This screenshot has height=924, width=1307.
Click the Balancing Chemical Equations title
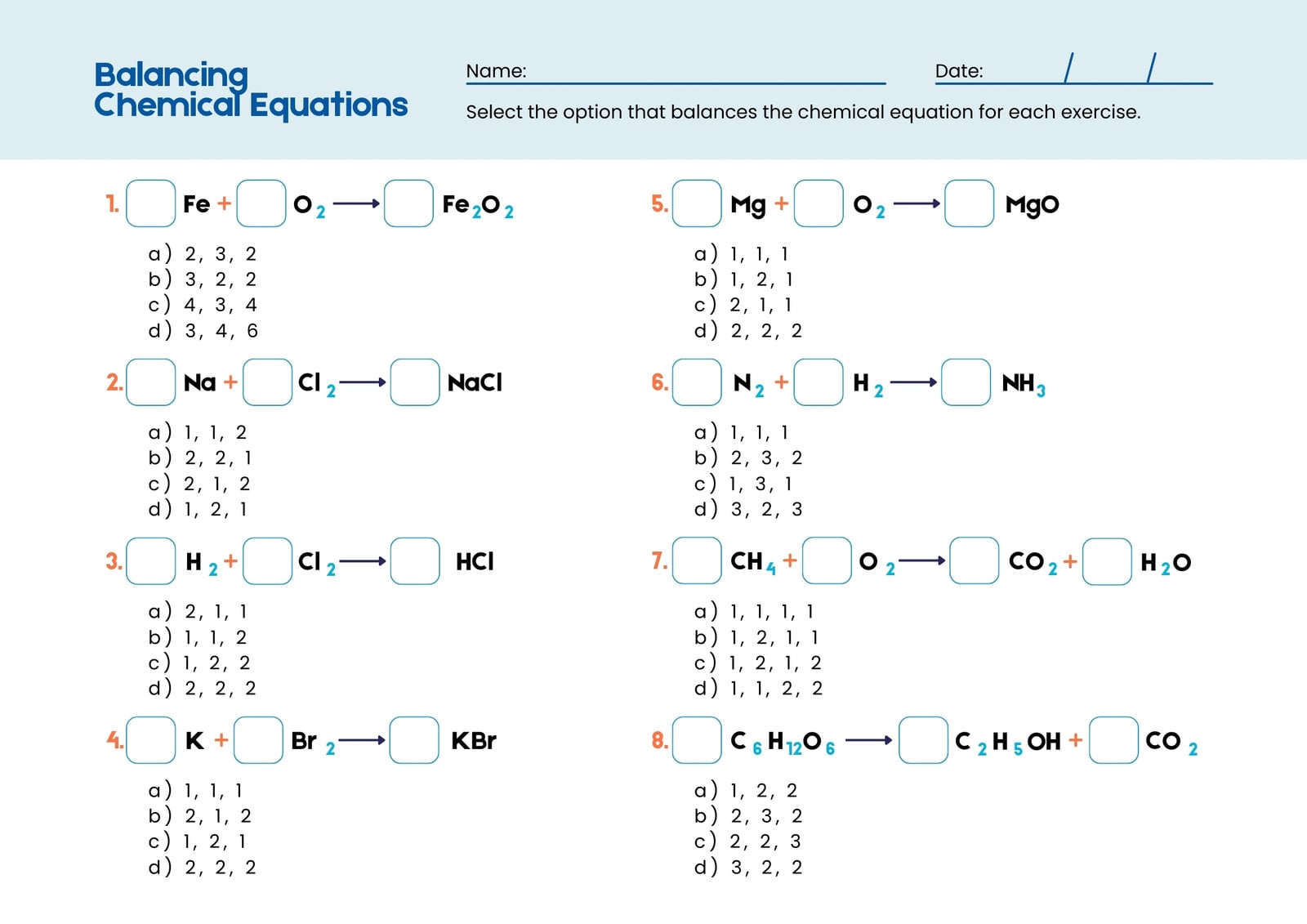click(x=251, y=90)
